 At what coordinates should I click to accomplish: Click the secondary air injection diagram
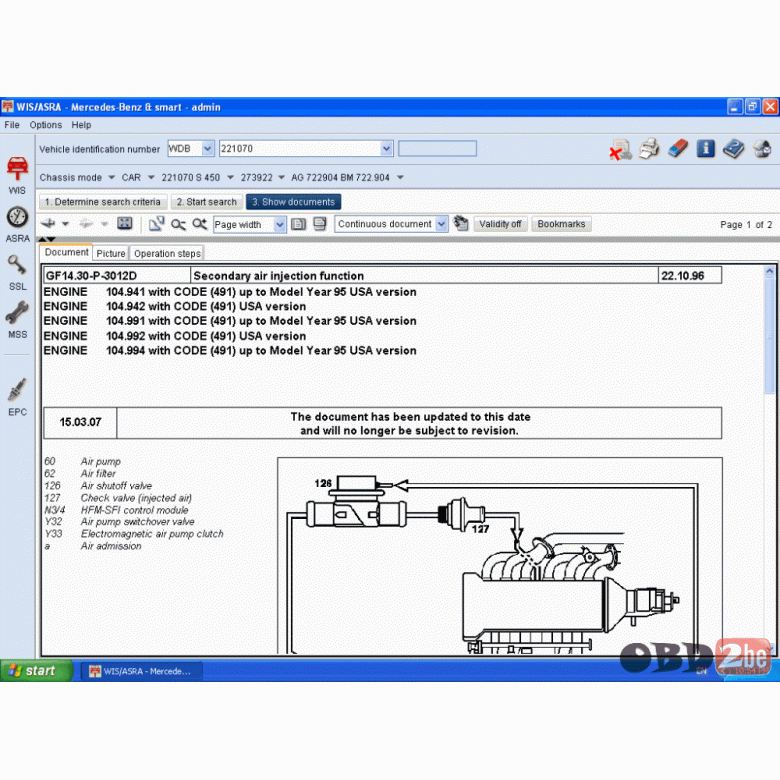[x=499, y=556]
